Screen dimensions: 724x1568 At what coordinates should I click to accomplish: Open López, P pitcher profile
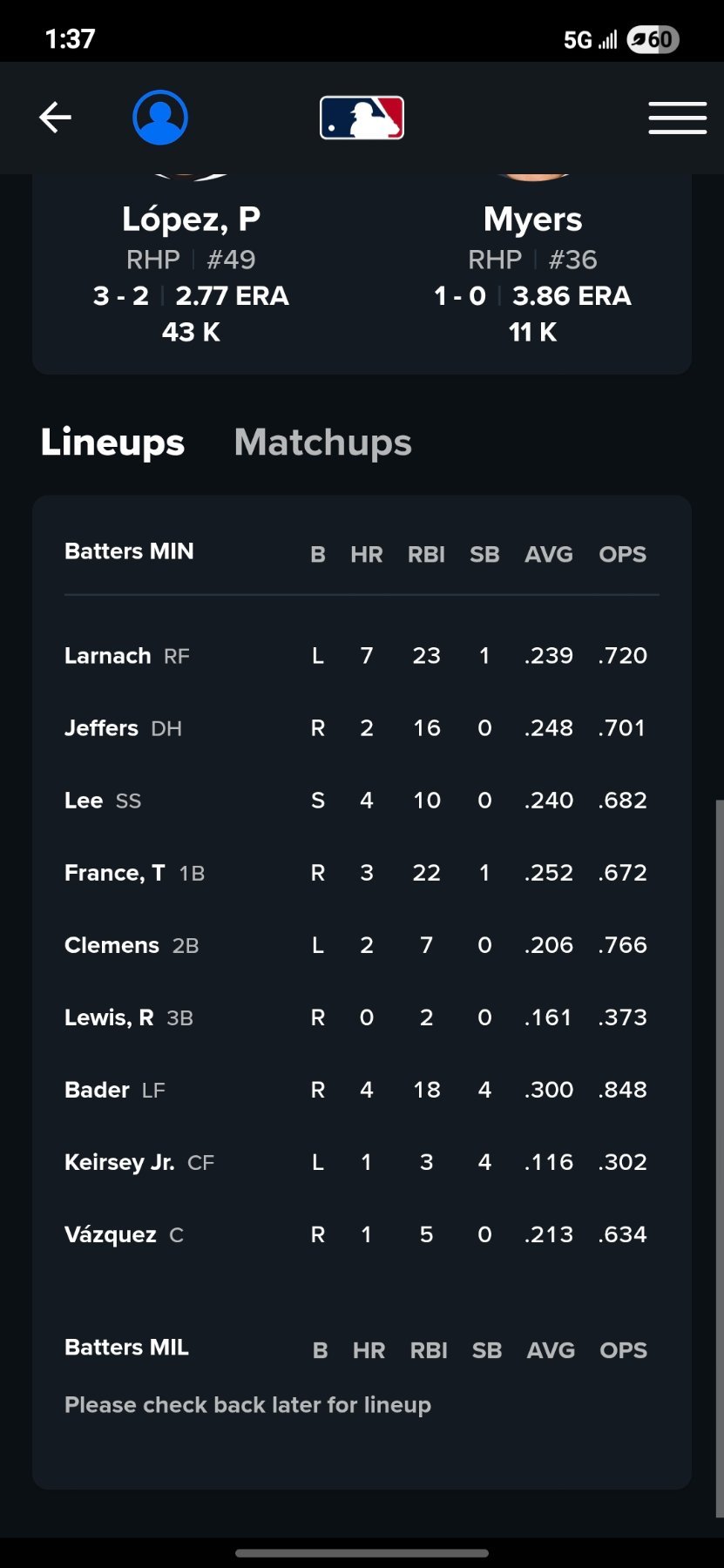(191, 220)
